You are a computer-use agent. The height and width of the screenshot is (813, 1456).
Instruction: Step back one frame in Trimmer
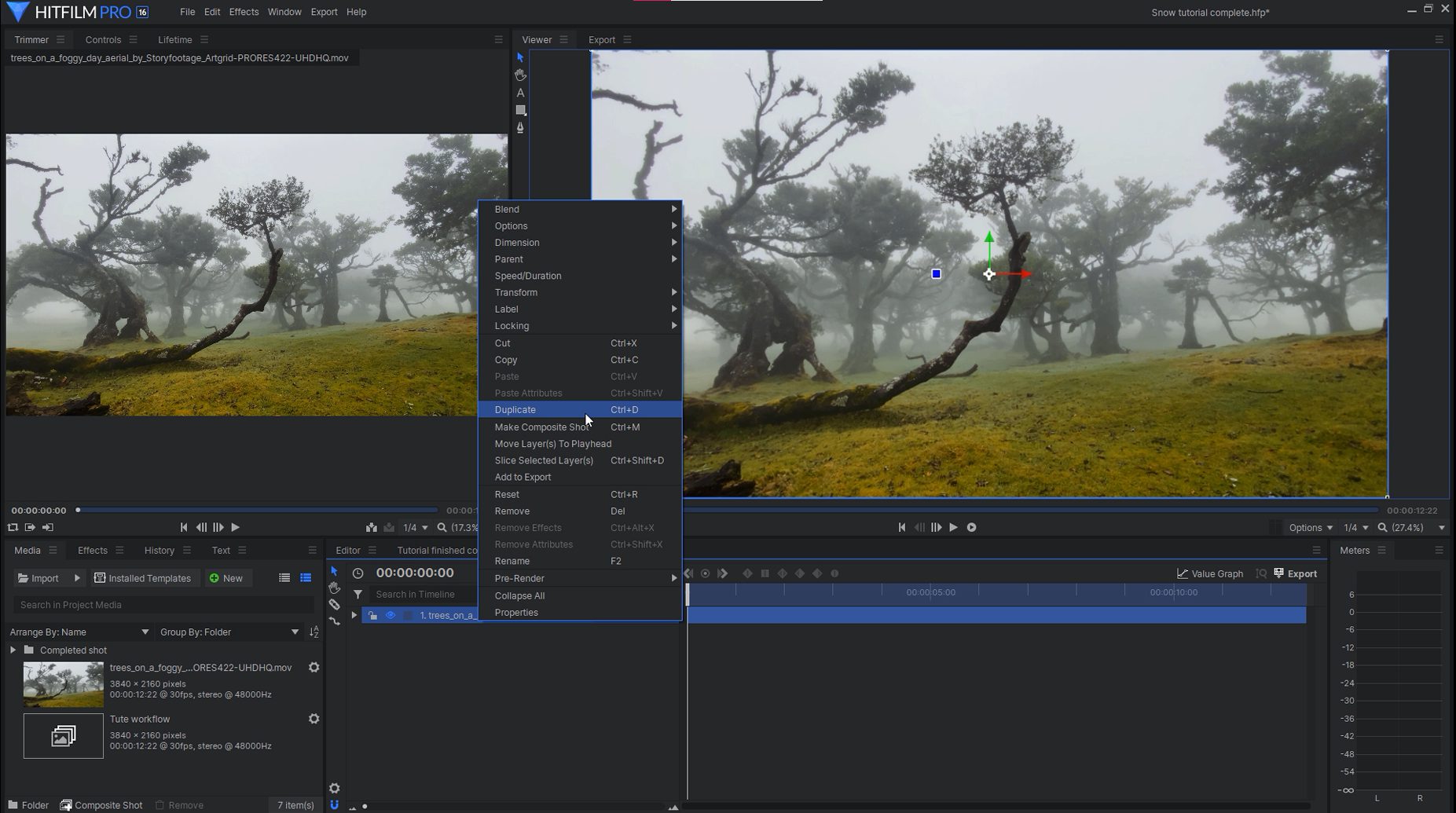(x=201, y=527)
